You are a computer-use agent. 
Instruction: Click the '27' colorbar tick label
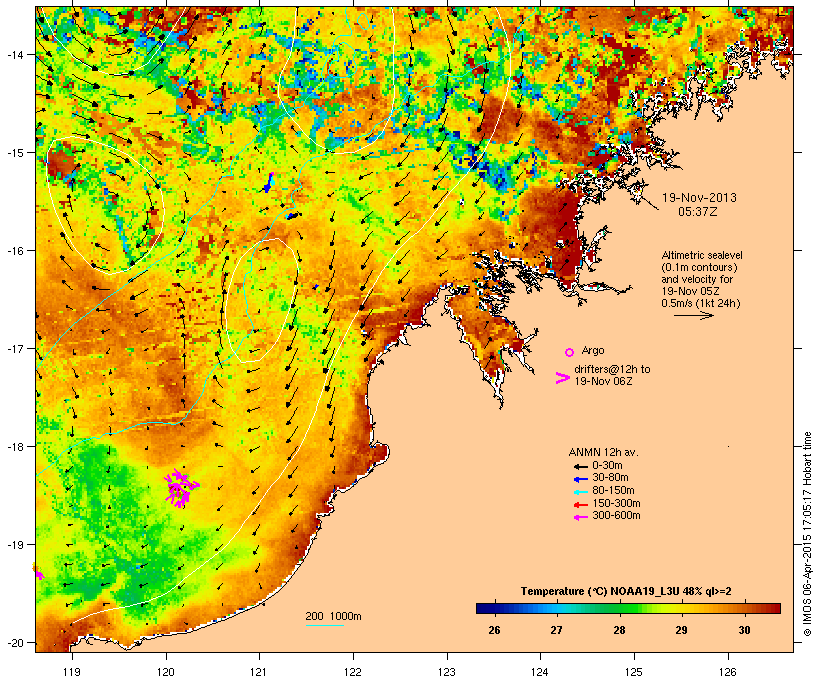tap(556, 630)
